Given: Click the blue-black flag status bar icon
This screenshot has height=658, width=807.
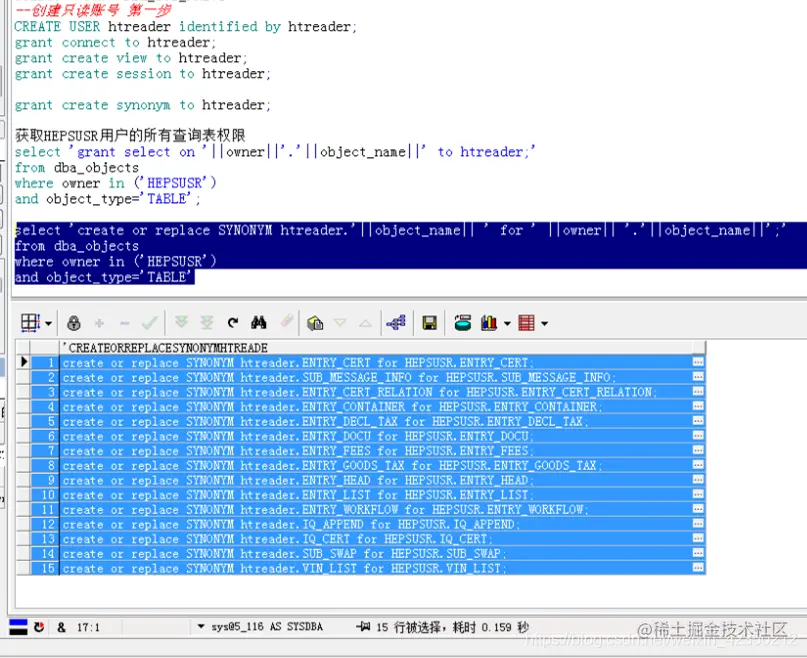Looking at the screenshot, I should pos(18,627).
